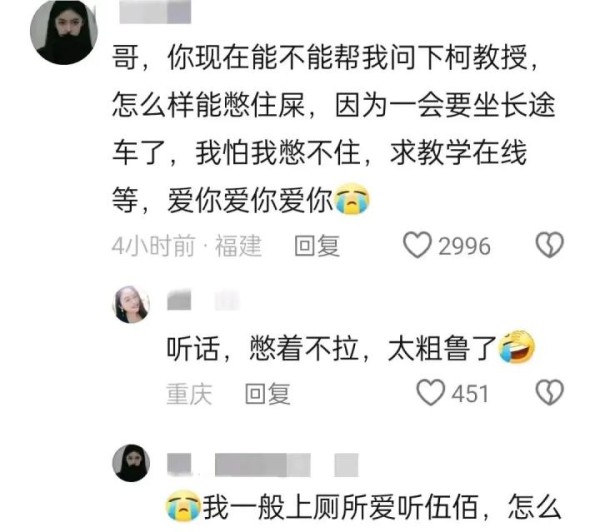Tap the reply text 听话，憋着不拉
Viewport: 600px width, 532px height.
[263, 348]
